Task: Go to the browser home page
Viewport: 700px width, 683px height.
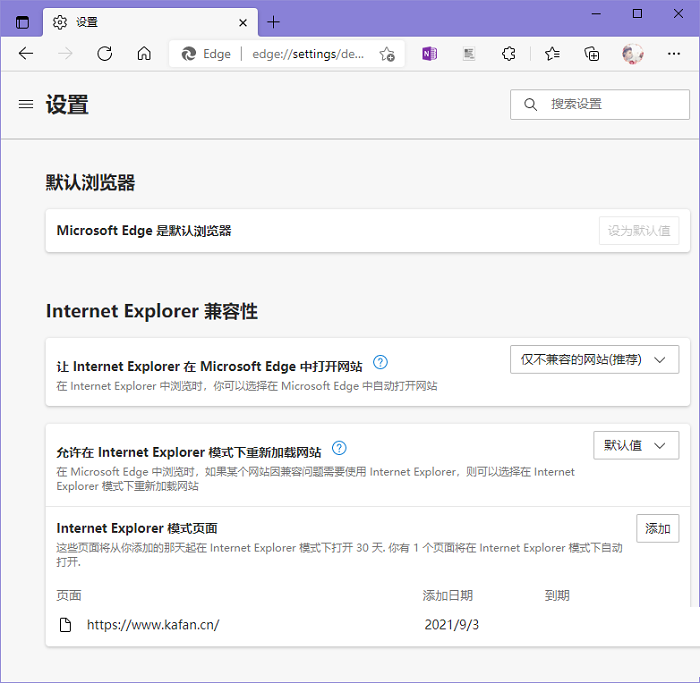Action: tap(144, 54)
